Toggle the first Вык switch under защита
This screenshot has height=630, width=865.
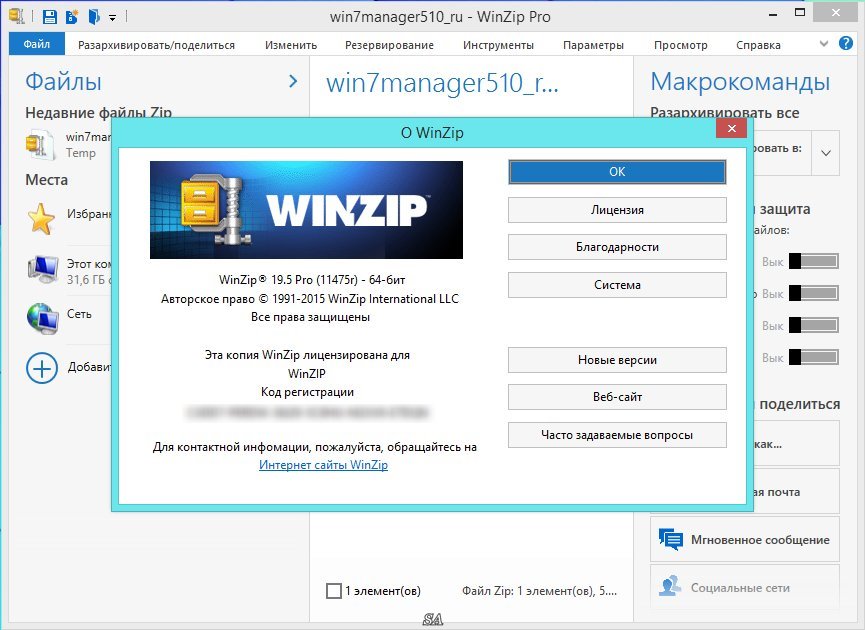(814, 261)
